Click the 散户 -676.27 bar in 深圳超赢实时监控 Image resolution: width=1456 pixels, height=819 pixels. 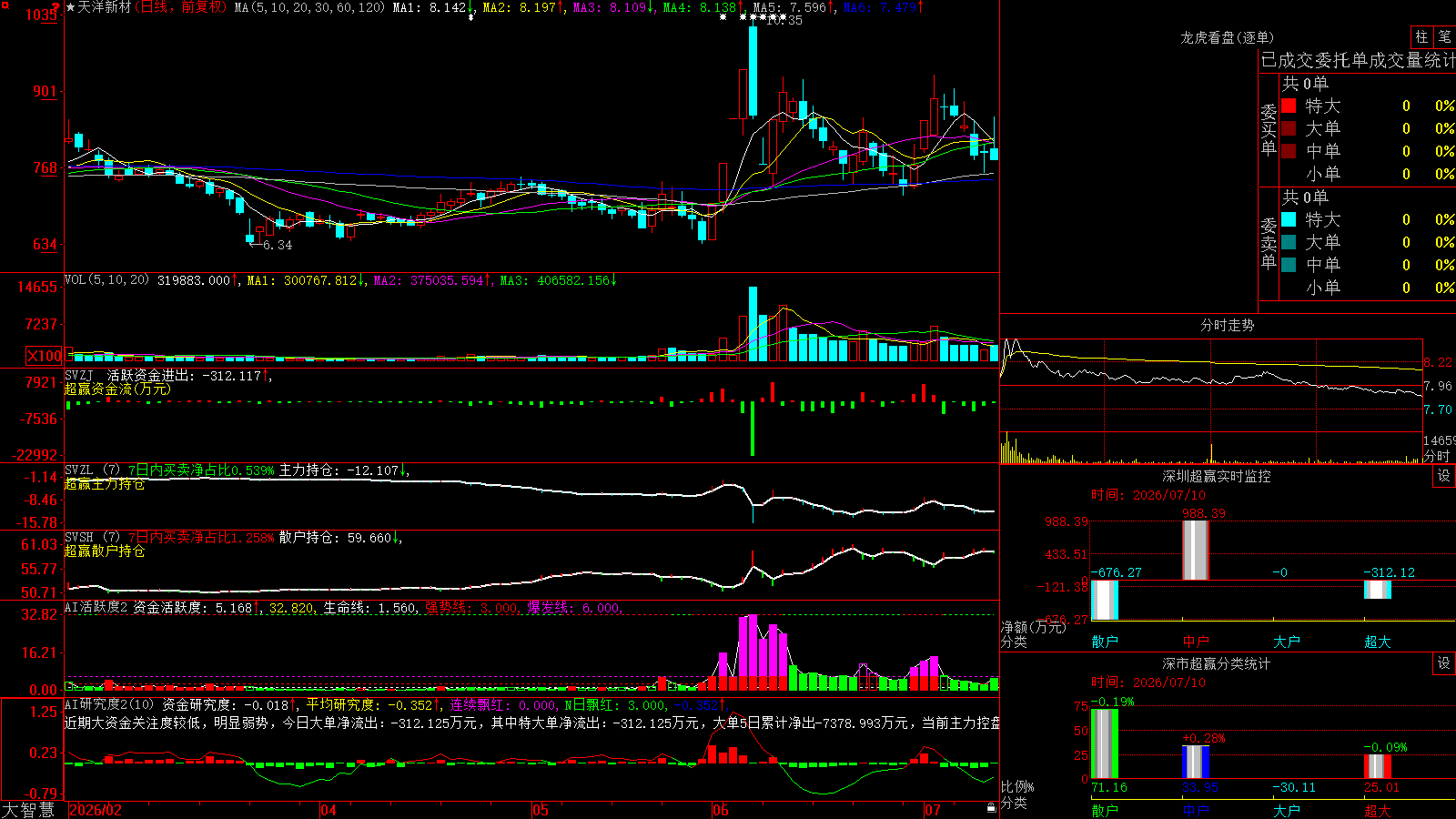click(x=1105, y=600)
